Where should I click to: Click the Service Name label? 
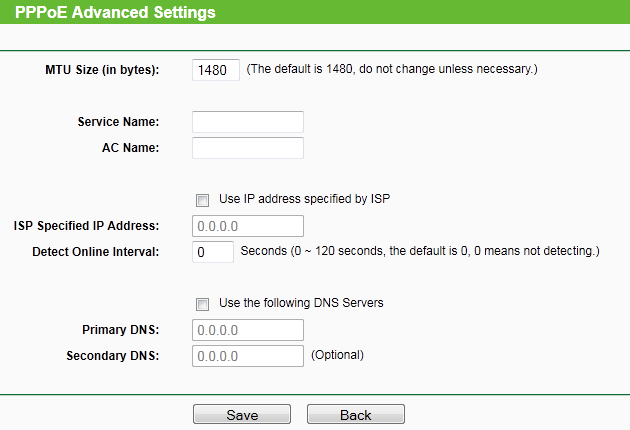point(118,122)
